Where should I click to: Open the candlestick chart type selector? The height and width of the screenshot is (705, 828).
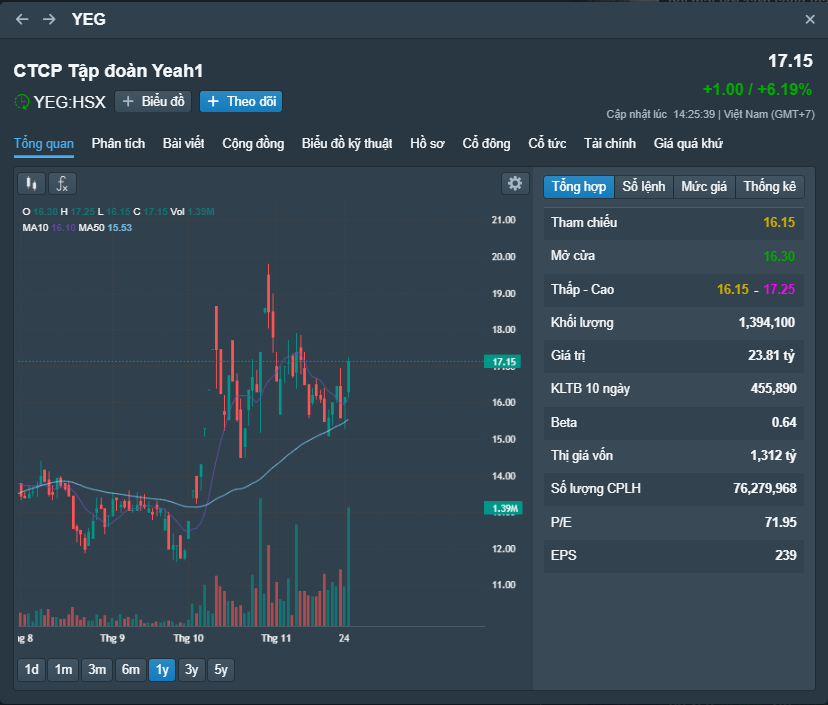point(32,184)
